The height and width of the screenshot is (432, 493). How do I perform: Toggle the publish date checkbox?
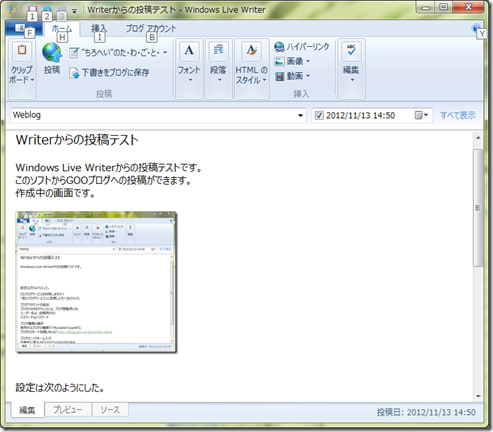[x=319, y=115]
